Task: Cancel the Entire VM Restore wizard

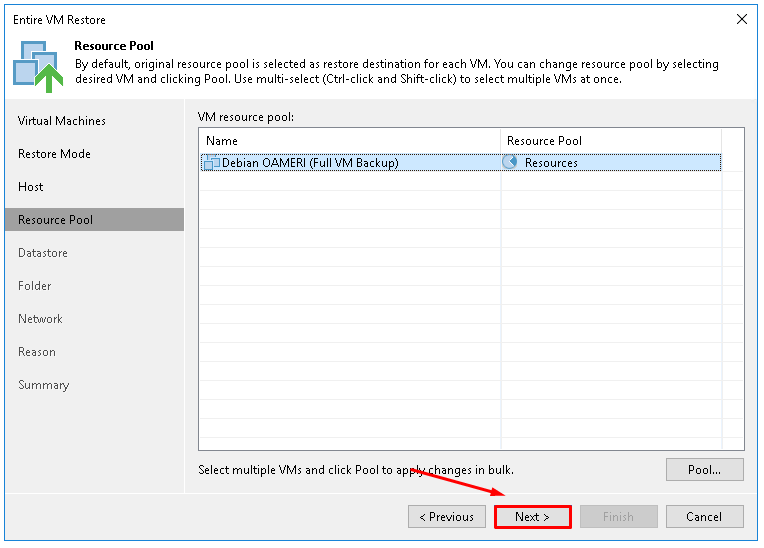Action: pyautogui.click(x=704, y=516)
